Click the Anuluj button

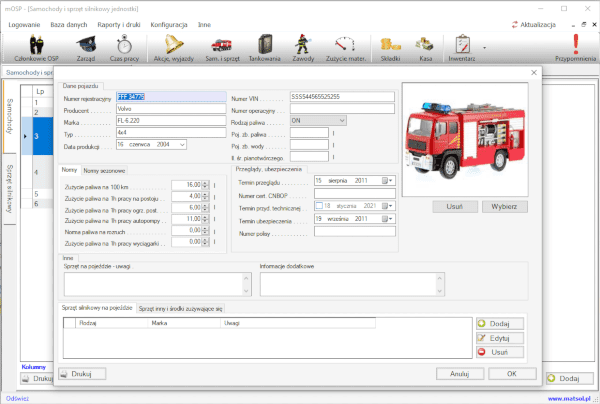click(x=460, y=374)
